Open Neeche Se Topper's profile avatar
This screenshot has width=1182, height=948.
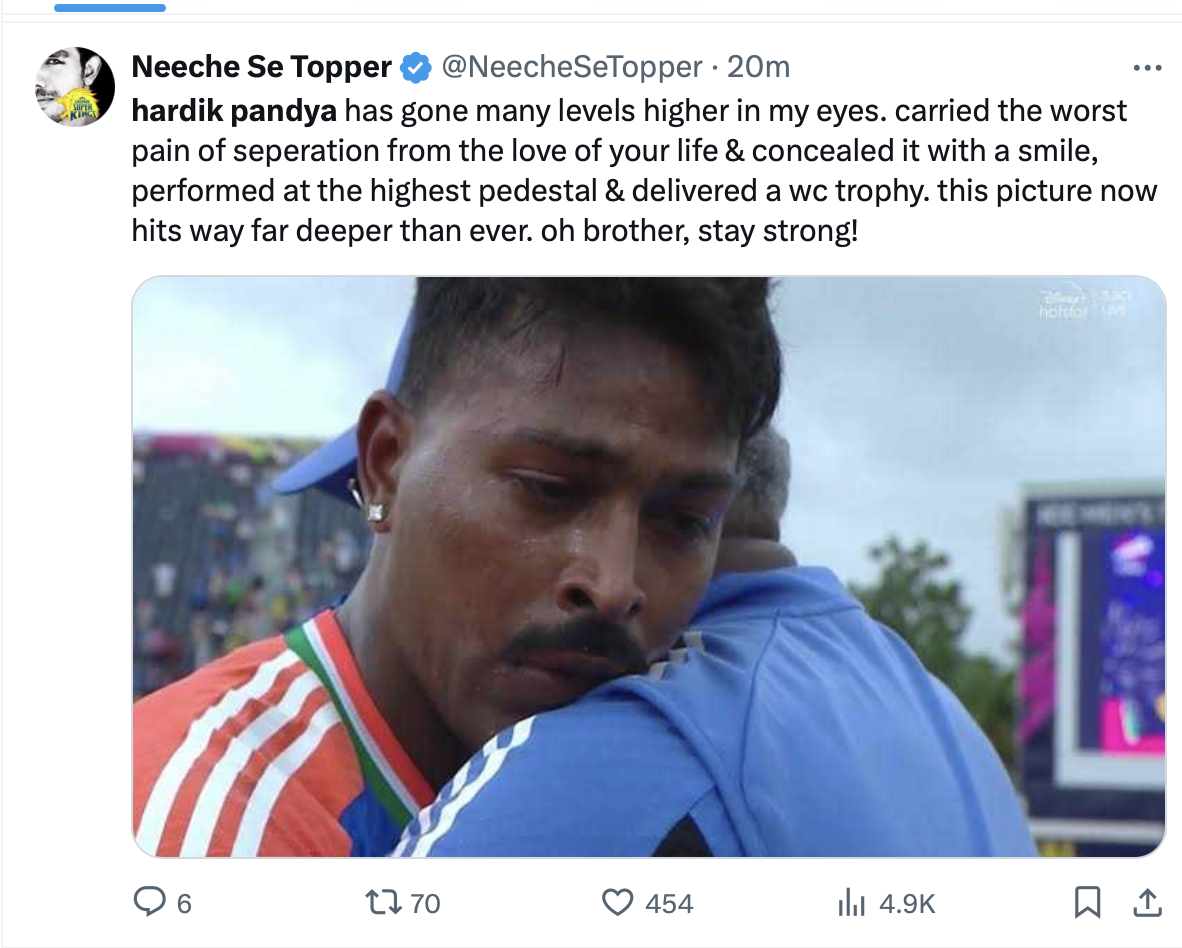[x=75, y=86]
